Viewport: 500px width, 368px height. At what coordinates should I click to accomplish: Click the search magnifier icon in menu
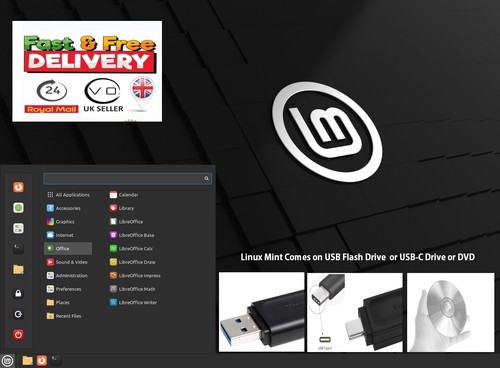[x=206, y=179]
